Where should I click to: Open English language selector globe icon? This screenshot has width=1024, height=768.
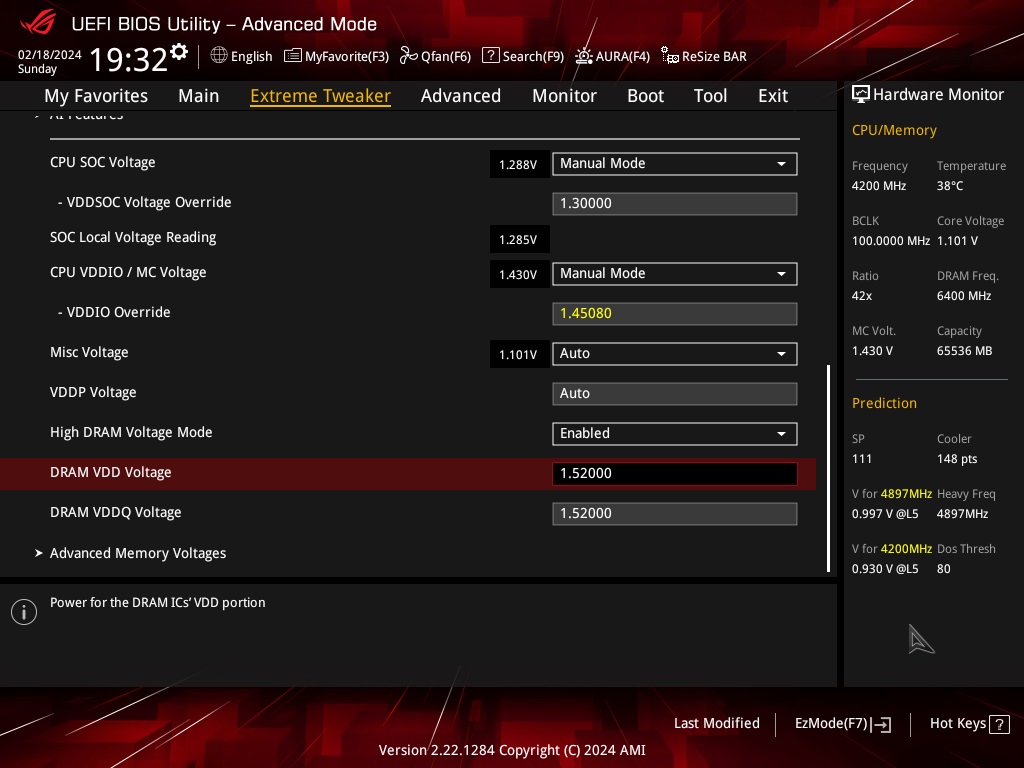(x=219, y=56)
